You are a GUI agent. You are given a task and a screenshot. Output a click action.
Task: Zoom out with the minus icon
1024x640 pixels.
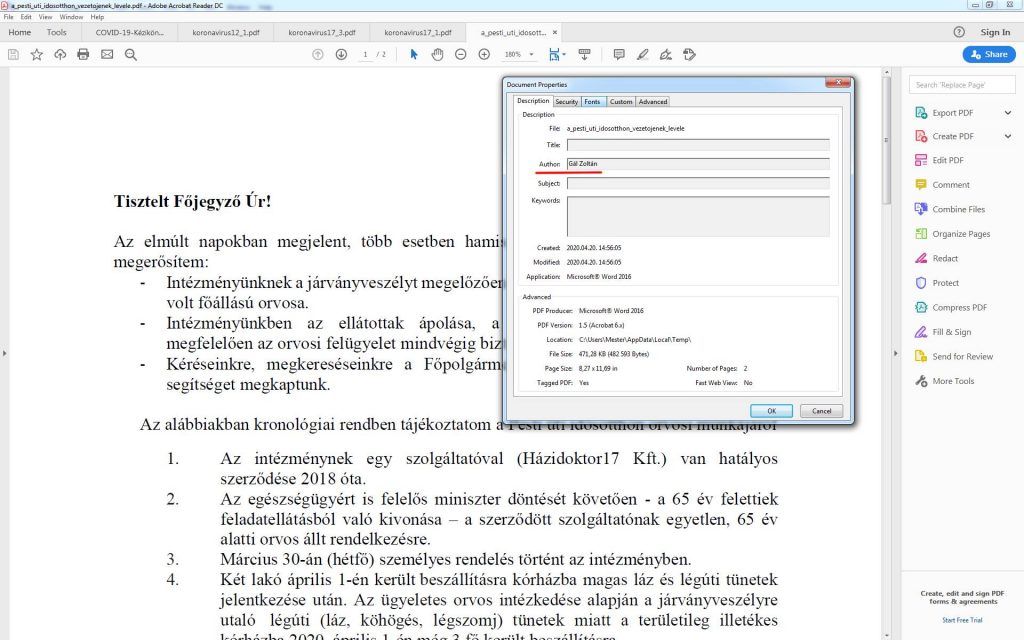click(460, 55)
